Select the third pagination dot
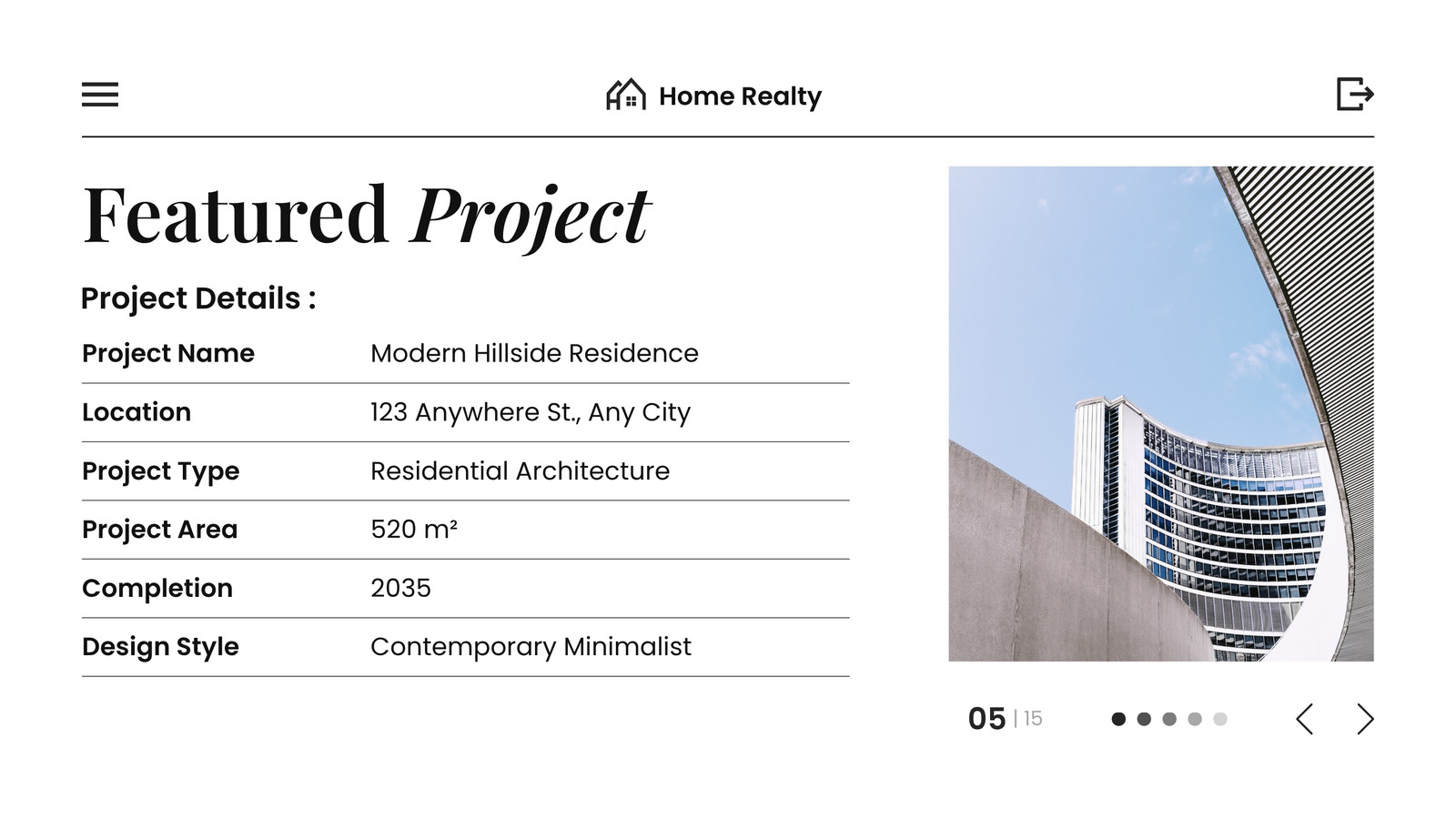Screen dimensions: 1456x819 pyautogui.click(x=1169, y=719)
